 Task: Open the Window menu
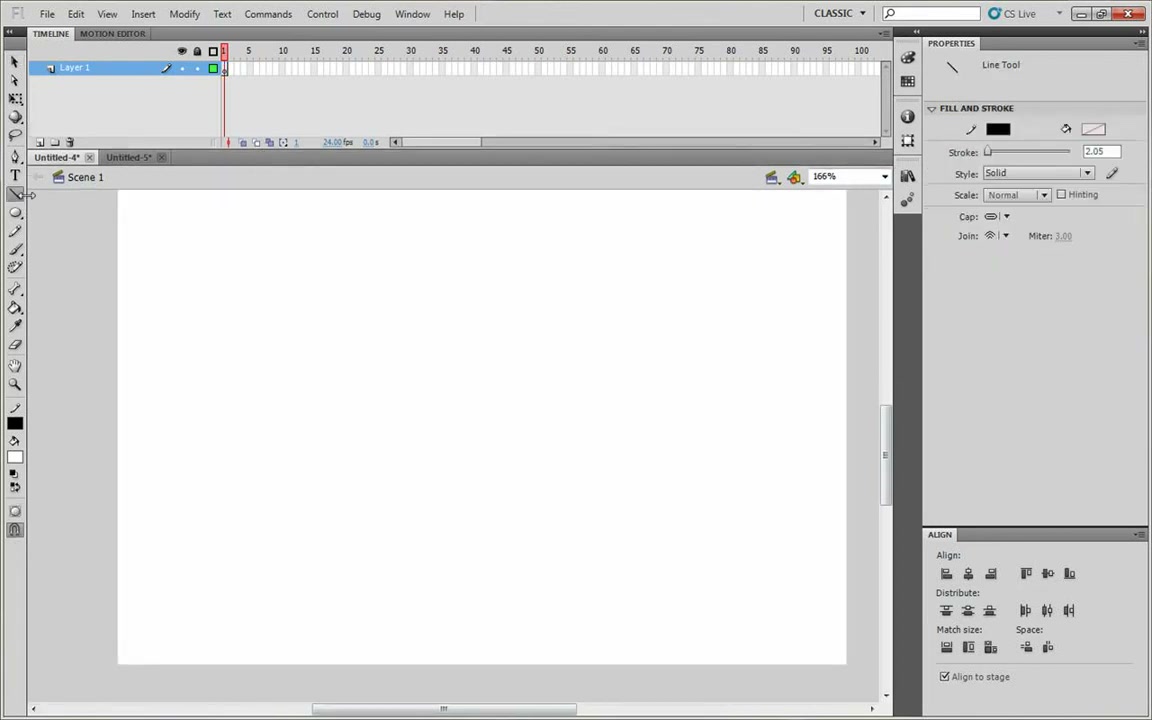coord(412,14)
